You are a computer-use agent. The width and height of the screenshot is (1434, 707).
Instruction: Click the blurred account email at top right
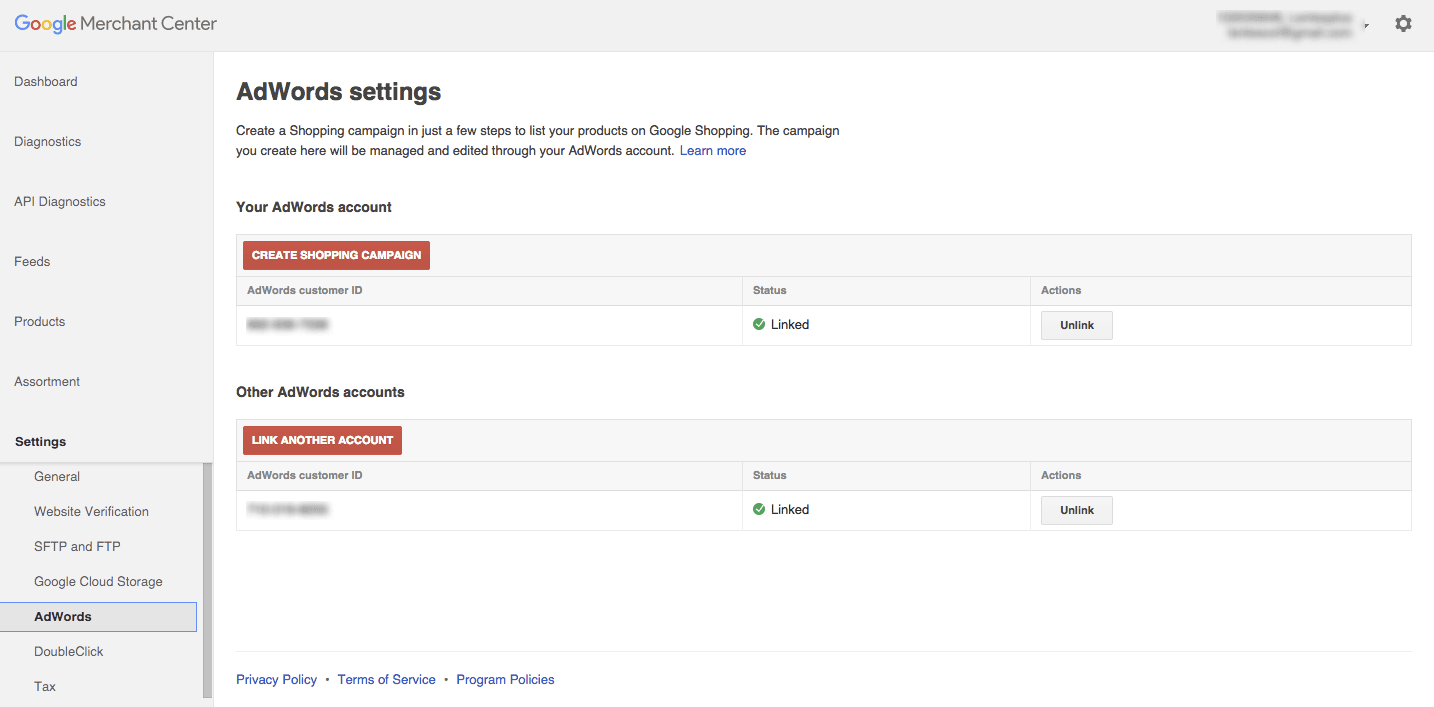click(x=1290, y=33)
